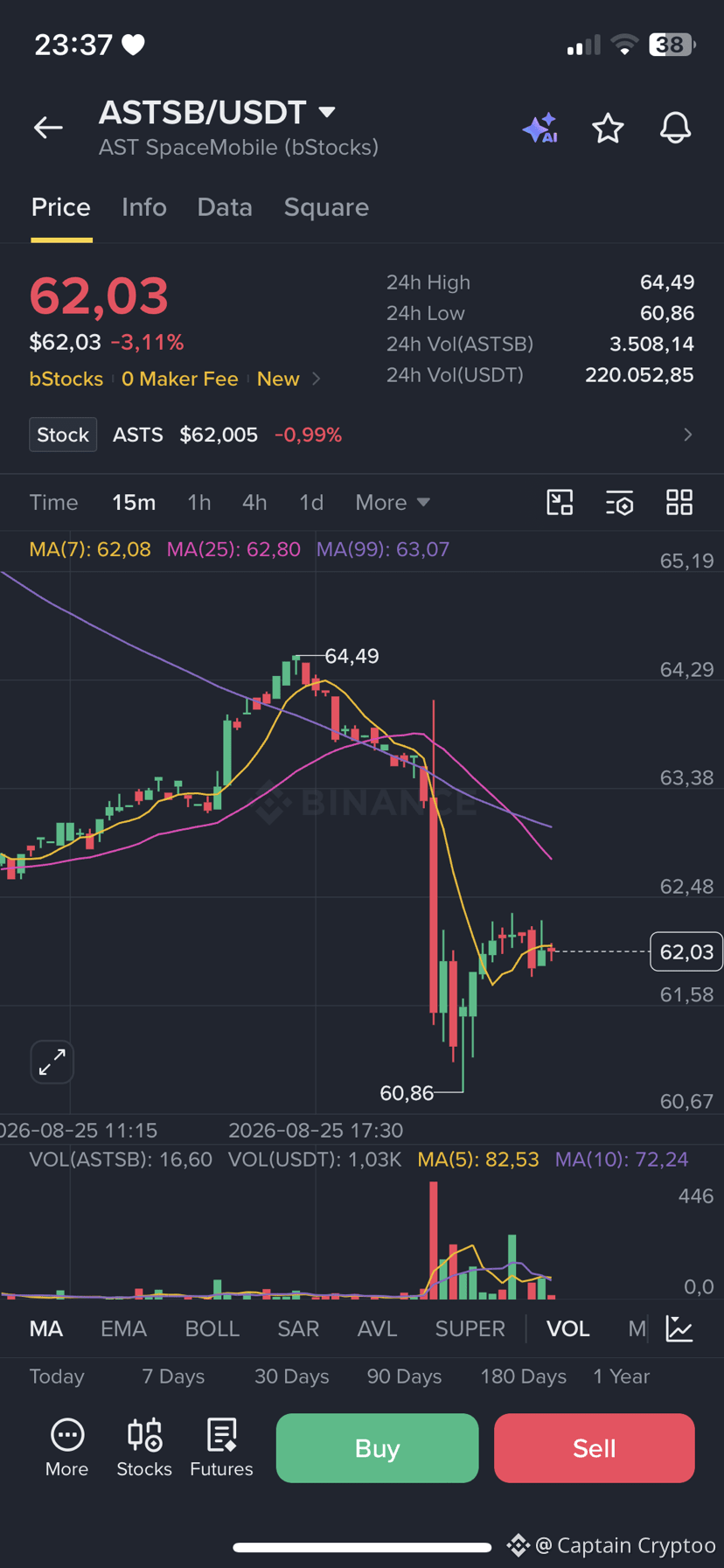Tap the Stock tag label

point(63,435)
